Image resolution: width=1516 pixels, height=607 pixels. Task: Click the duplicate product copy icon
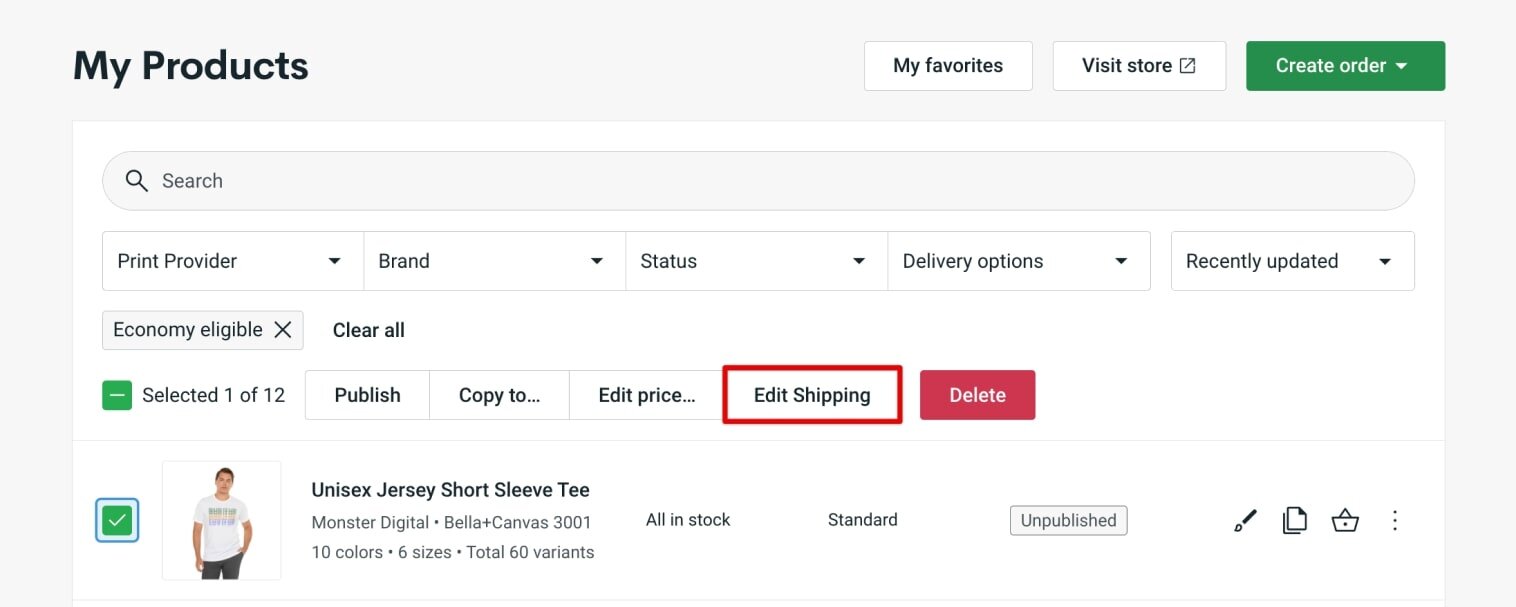(x=1295, y=520)
